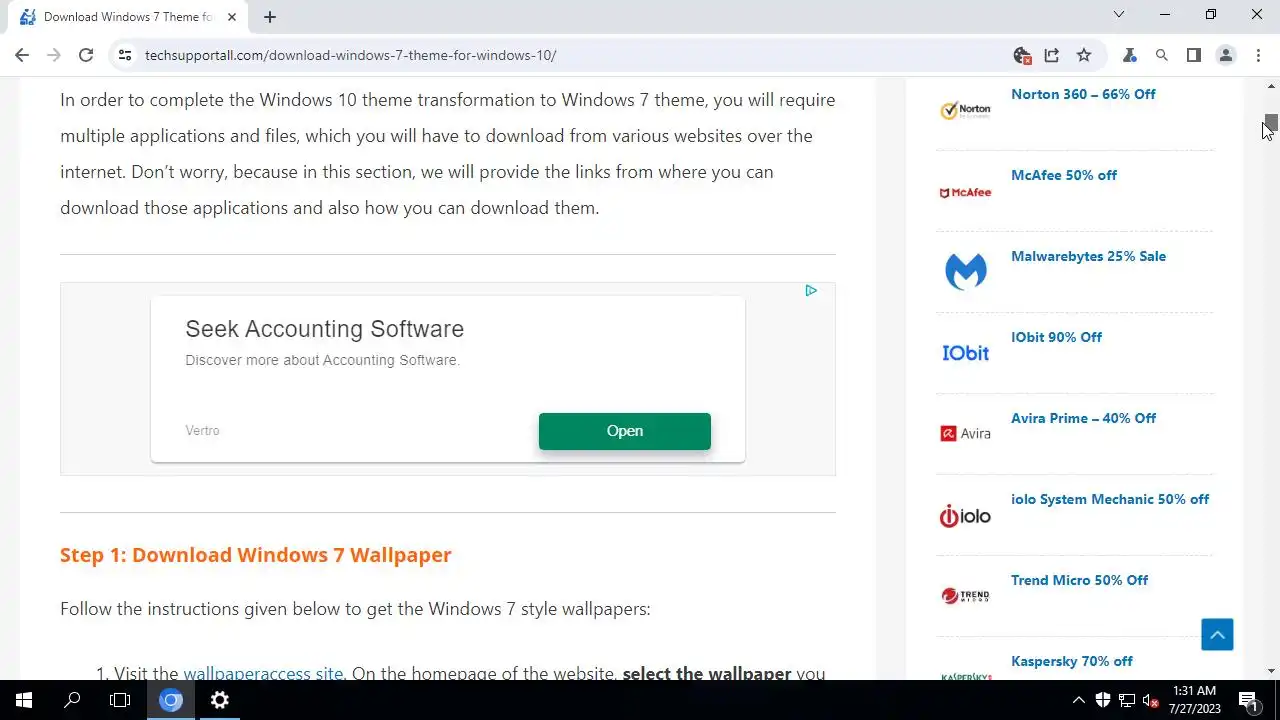This screenshot has height=720, width=1280.
Task: Open the Malwarebytes 25% Sale link
Action: tap(1088, 256)
